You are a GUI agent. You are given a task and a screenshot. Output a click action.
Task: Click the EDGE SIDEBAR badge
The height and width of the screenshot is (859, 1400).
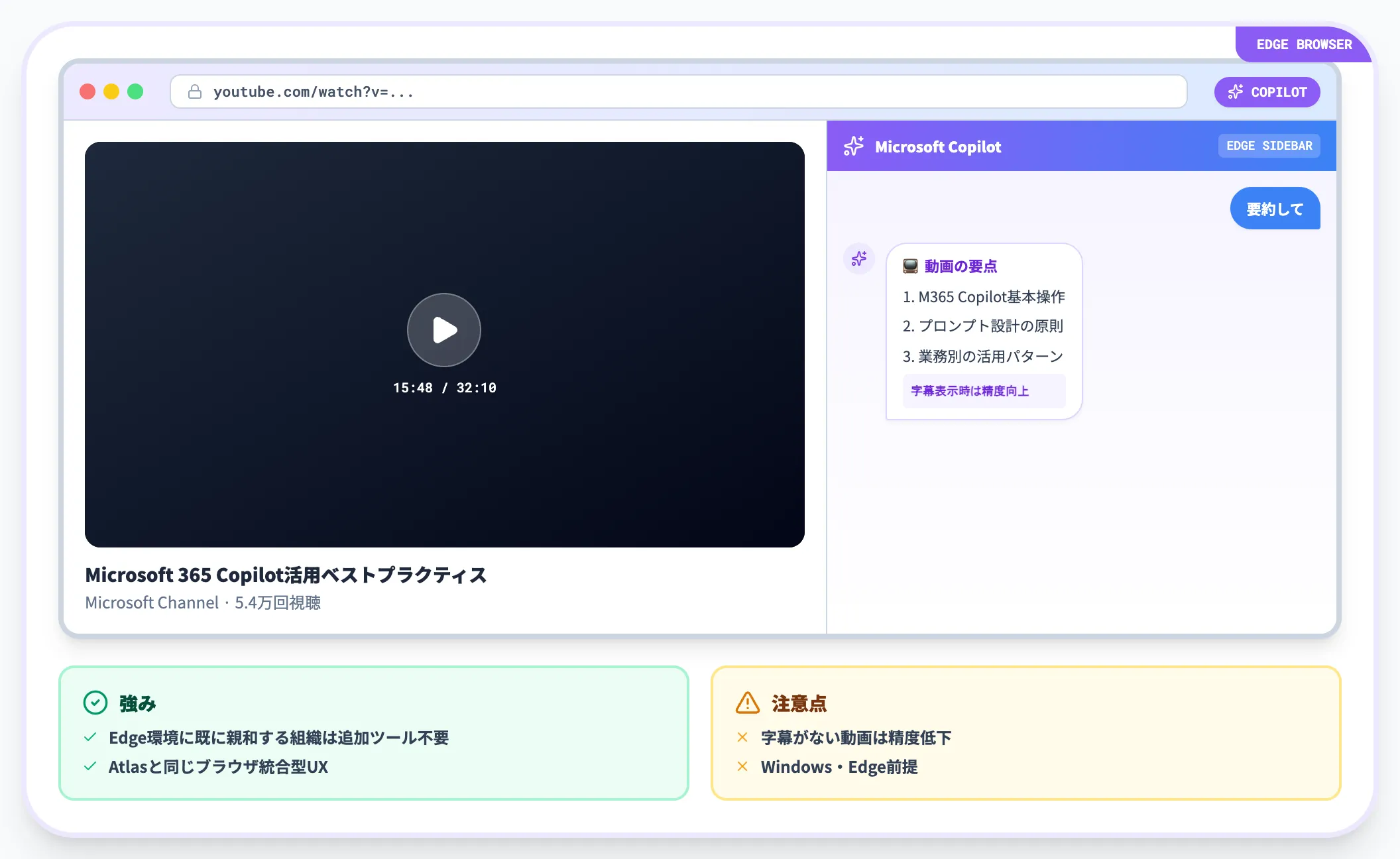point(1269,146)
